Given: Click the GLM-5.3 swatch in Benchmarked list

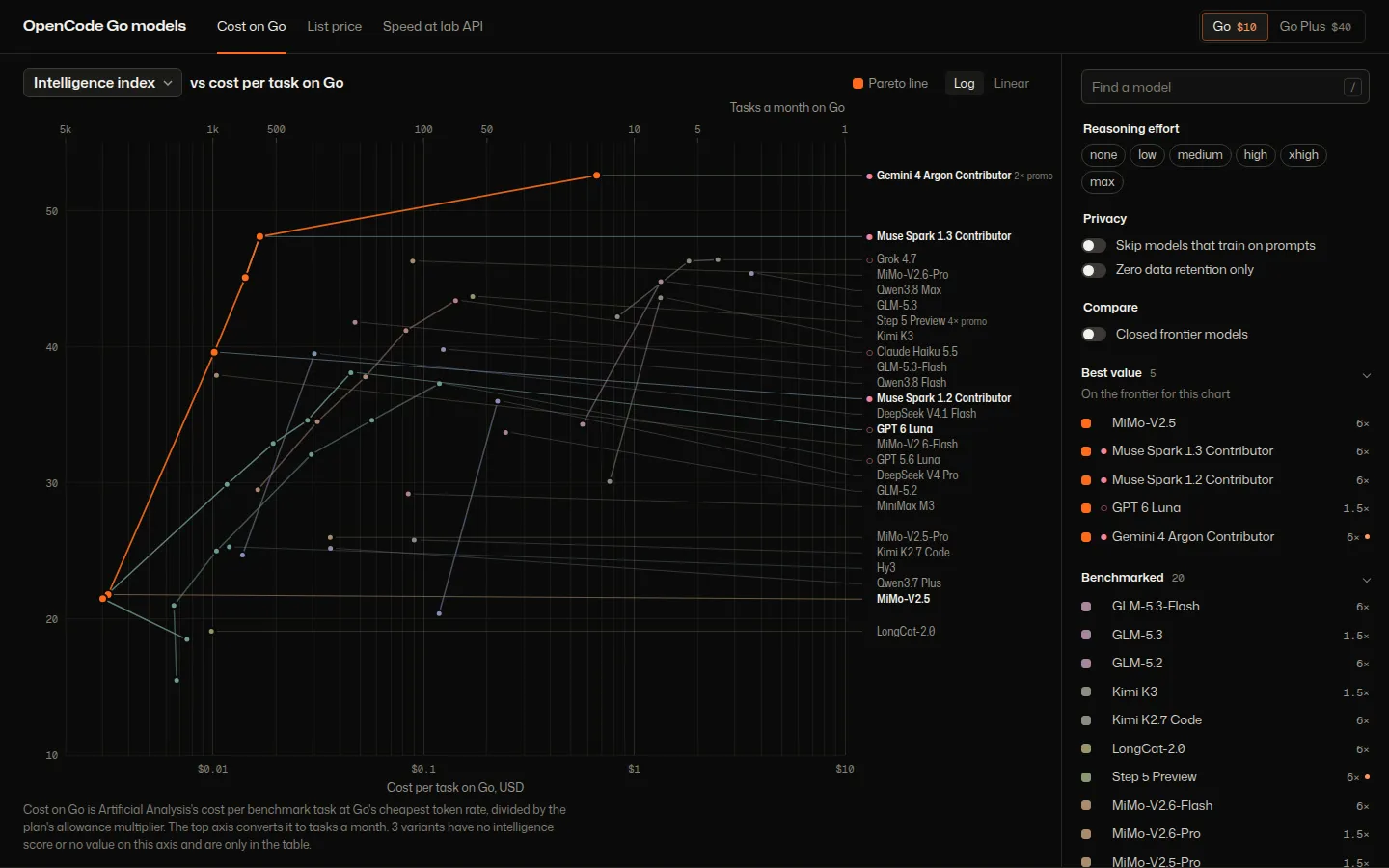Looking at the screenshot, I should tap(1086, 636).
